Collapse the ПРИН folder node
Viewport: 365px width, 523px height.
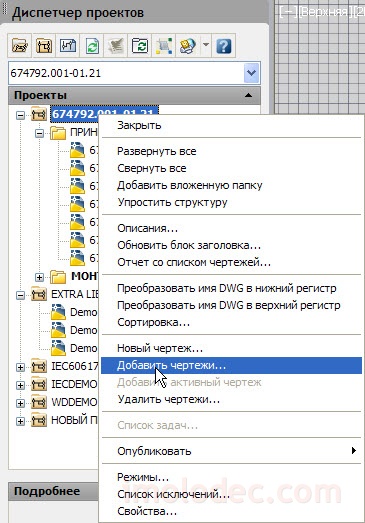[x=39, y=133]
